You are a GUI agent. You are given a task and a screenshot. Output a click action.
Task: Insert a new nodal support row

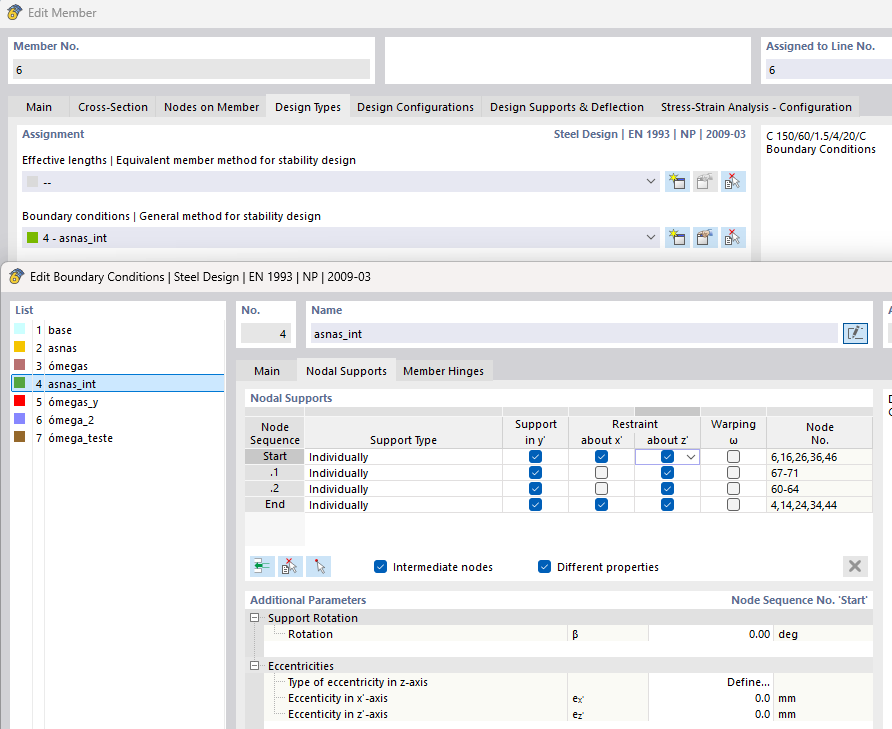(x=261, y=566)
